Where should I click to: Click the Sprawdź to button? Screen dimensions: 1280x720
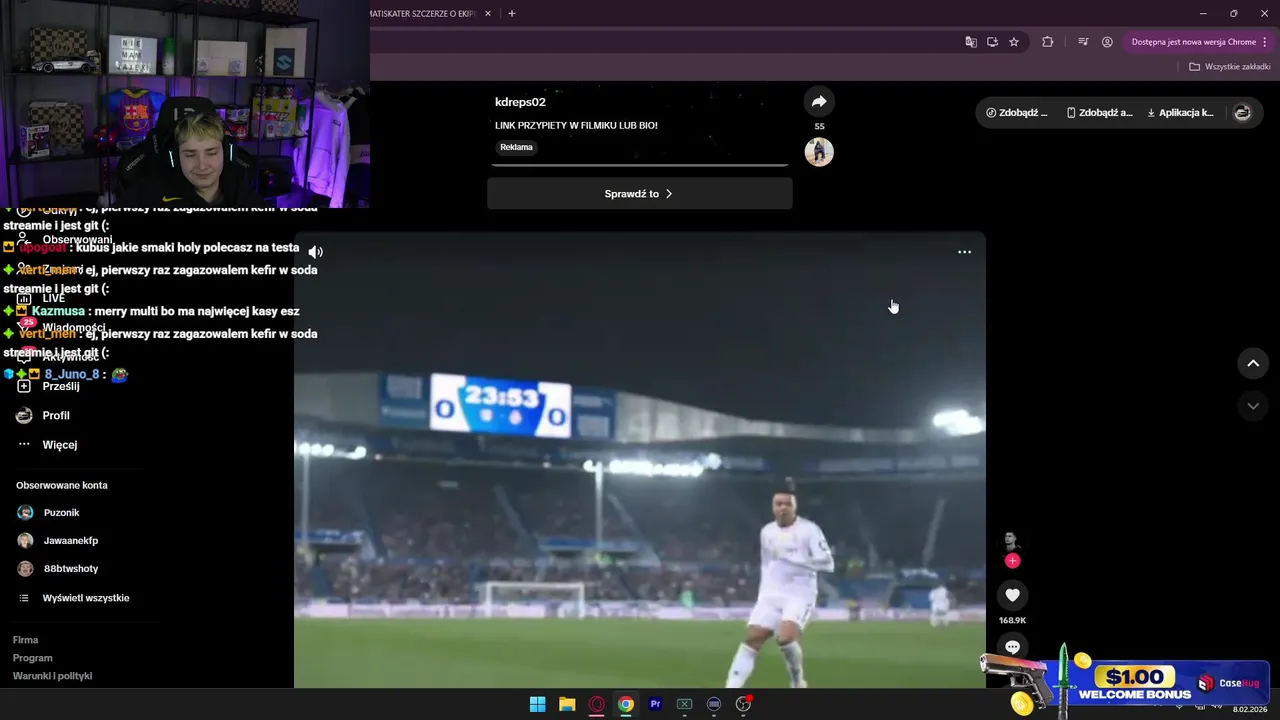(x=639, y=194)
